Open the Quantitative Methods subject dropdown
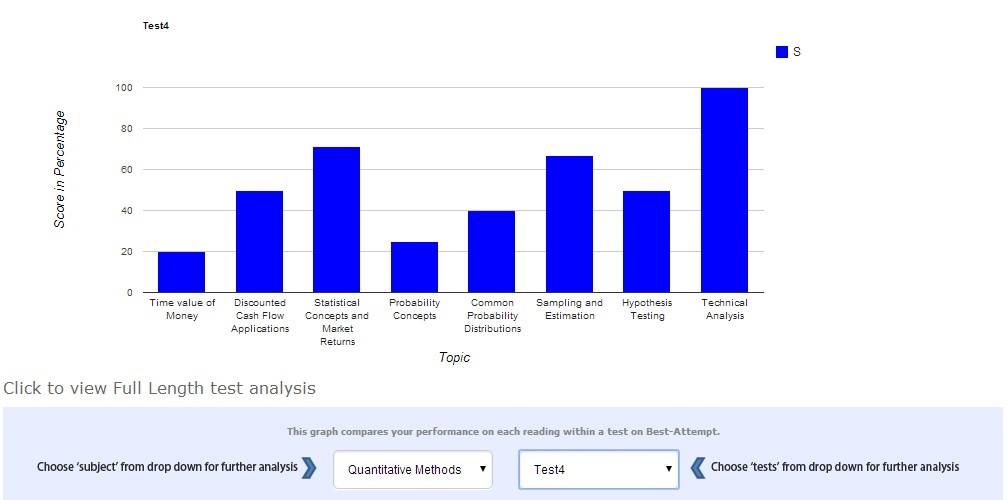This screenshot has height=500, width=1007. coord(413,469)
